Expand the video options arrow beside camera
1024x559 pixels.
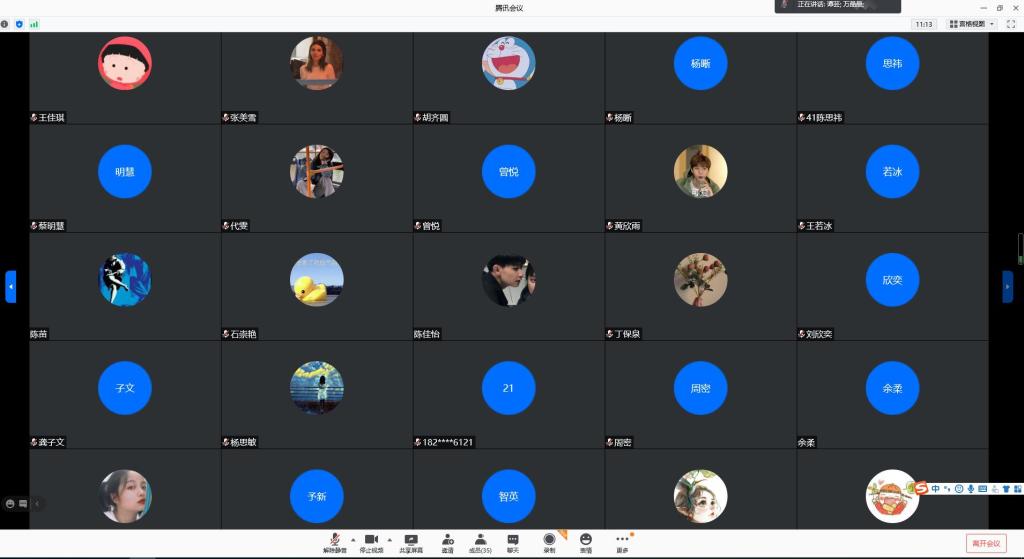(387, 539)
